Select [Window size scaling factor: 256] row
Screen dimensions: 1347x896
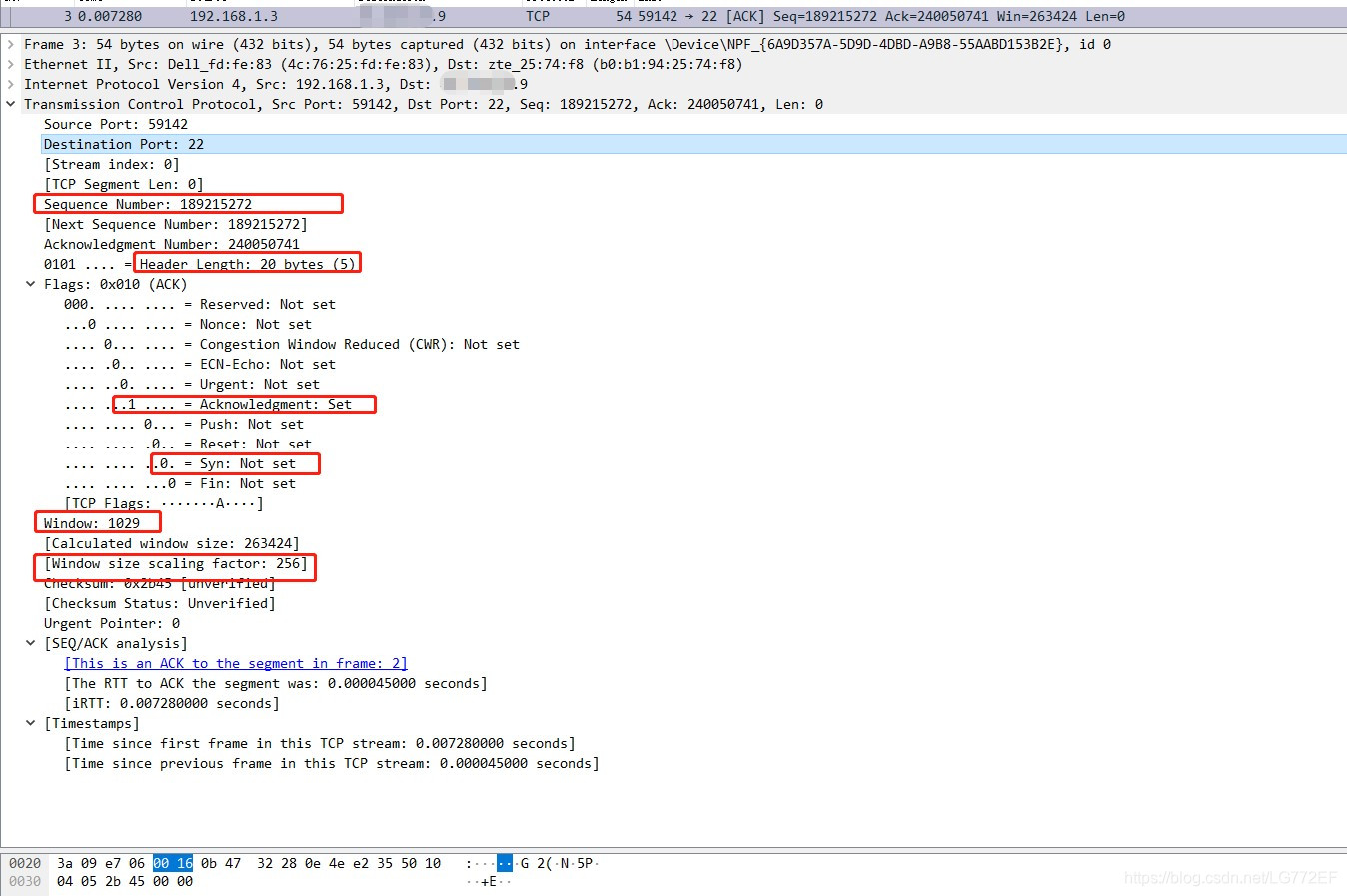[x=176, y=563]
